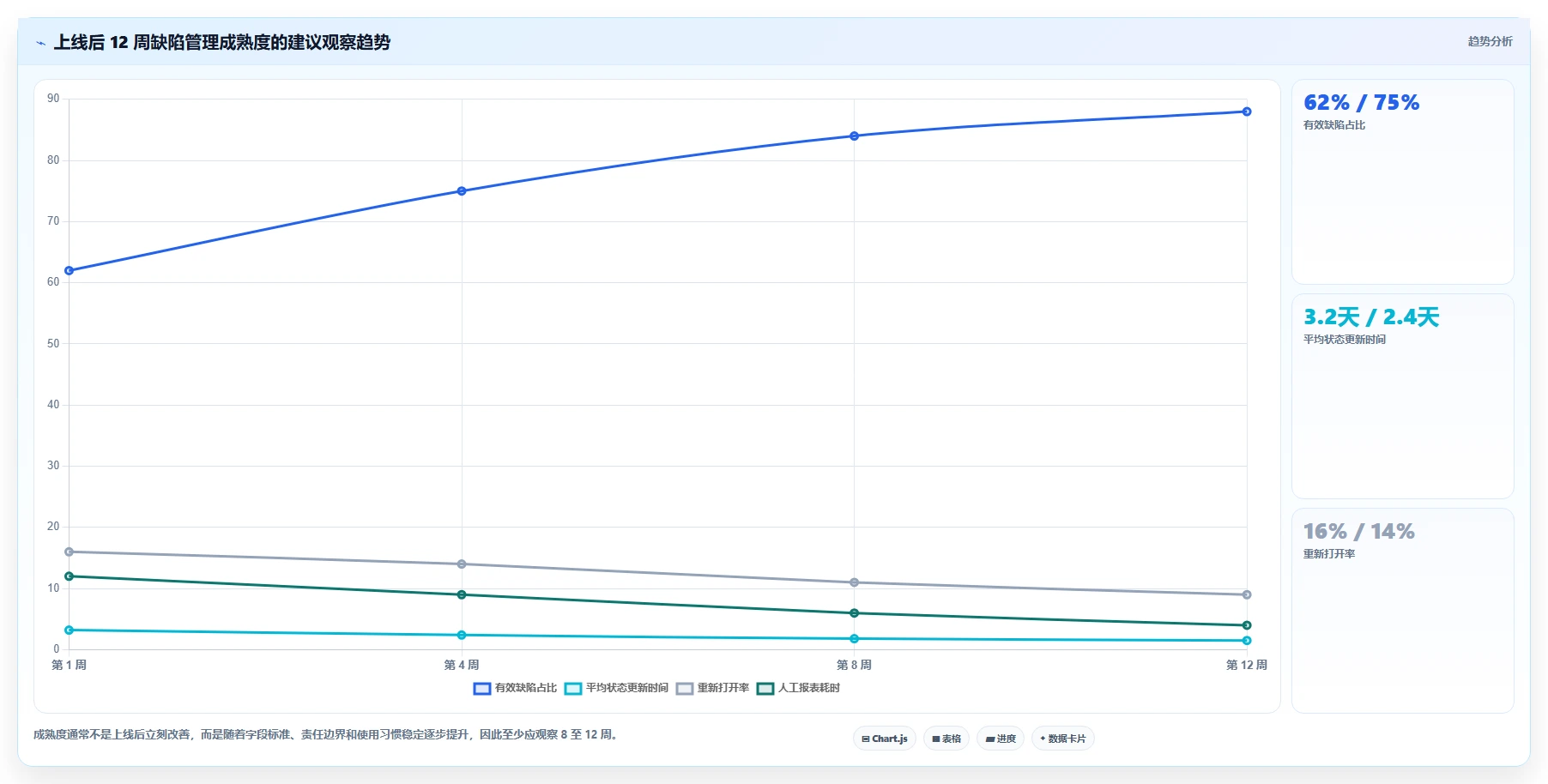Click the 平均状态更新时间 data point at 第 4 周
The width and height of the screenshot is (1548, 784).
click(x=462, y=636)
